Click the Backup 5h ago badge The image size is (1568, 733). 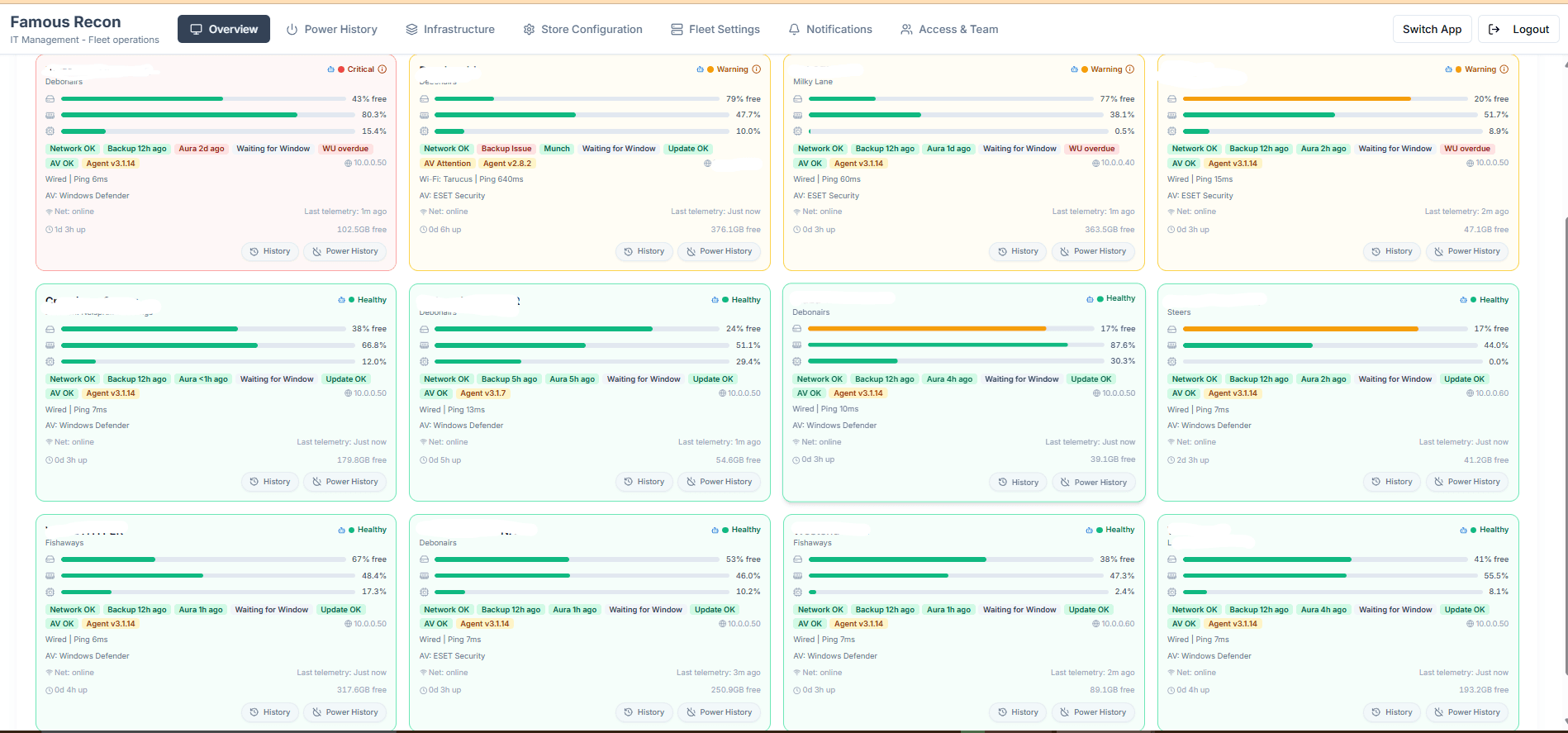[509, 379]
